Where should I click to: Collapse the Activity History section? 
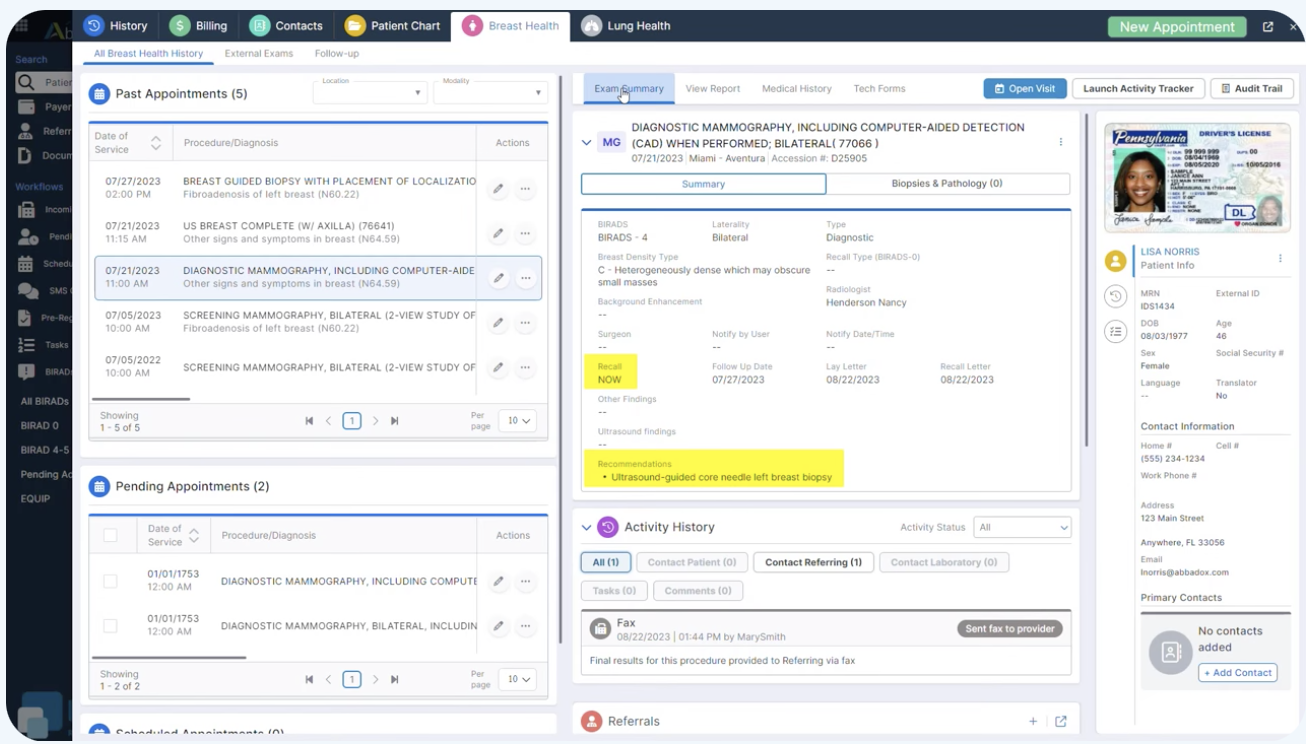[x=586, y=527]
